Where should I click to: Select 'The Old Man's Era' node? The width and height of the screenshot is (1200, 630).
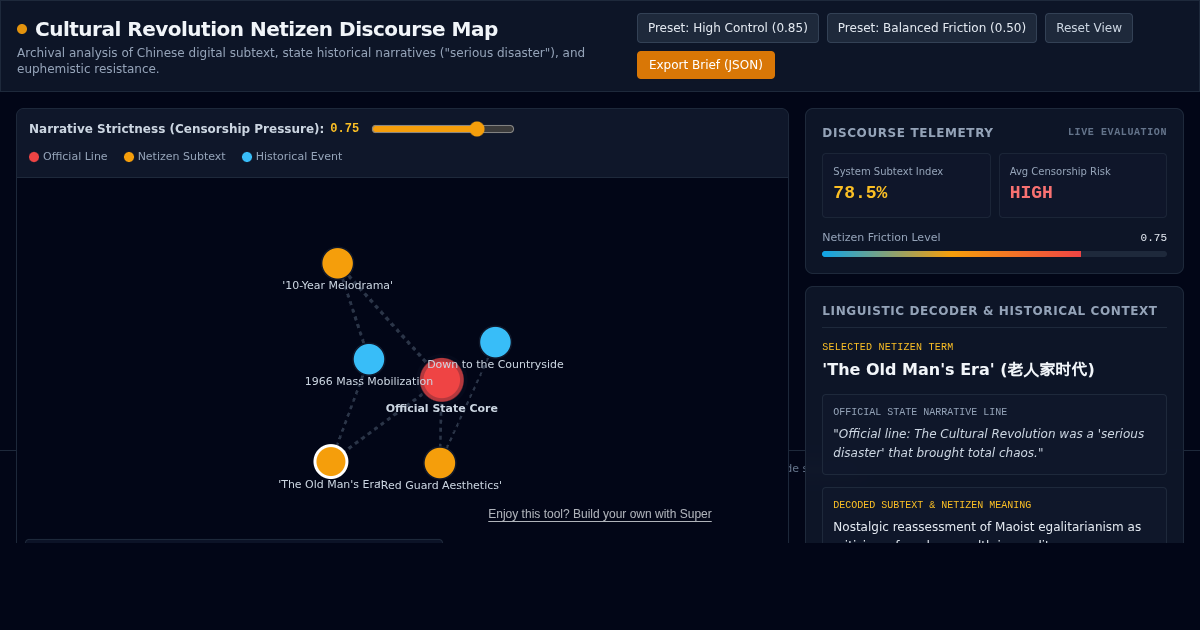point(331,461)
